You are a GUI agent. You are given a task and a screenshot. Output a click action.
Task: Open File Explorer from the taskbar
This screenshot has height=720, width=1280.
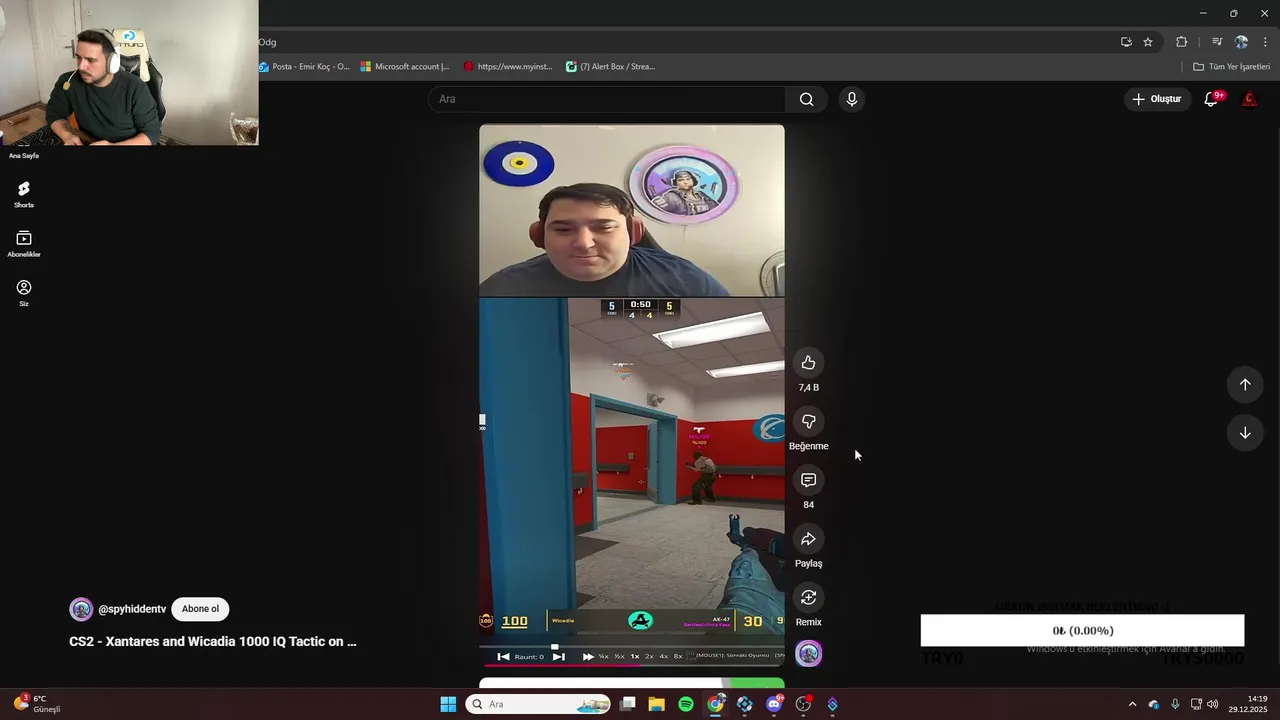click(656, 705)
